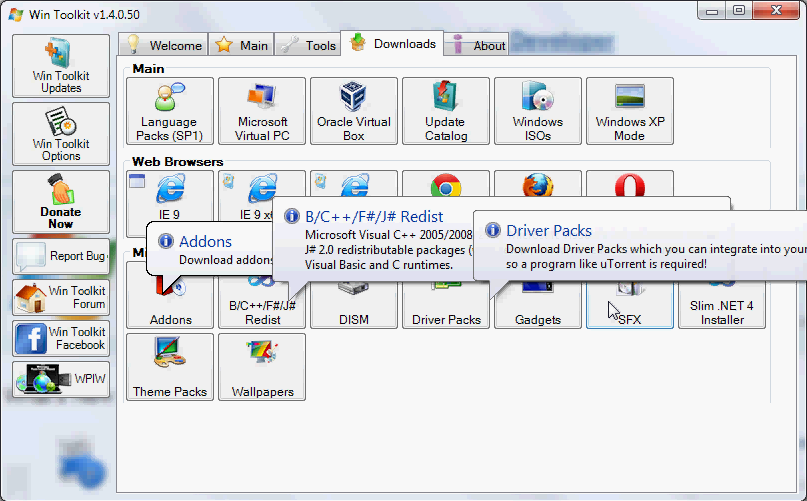Open Win Toolkit Facebook page

tap(61, 338)
